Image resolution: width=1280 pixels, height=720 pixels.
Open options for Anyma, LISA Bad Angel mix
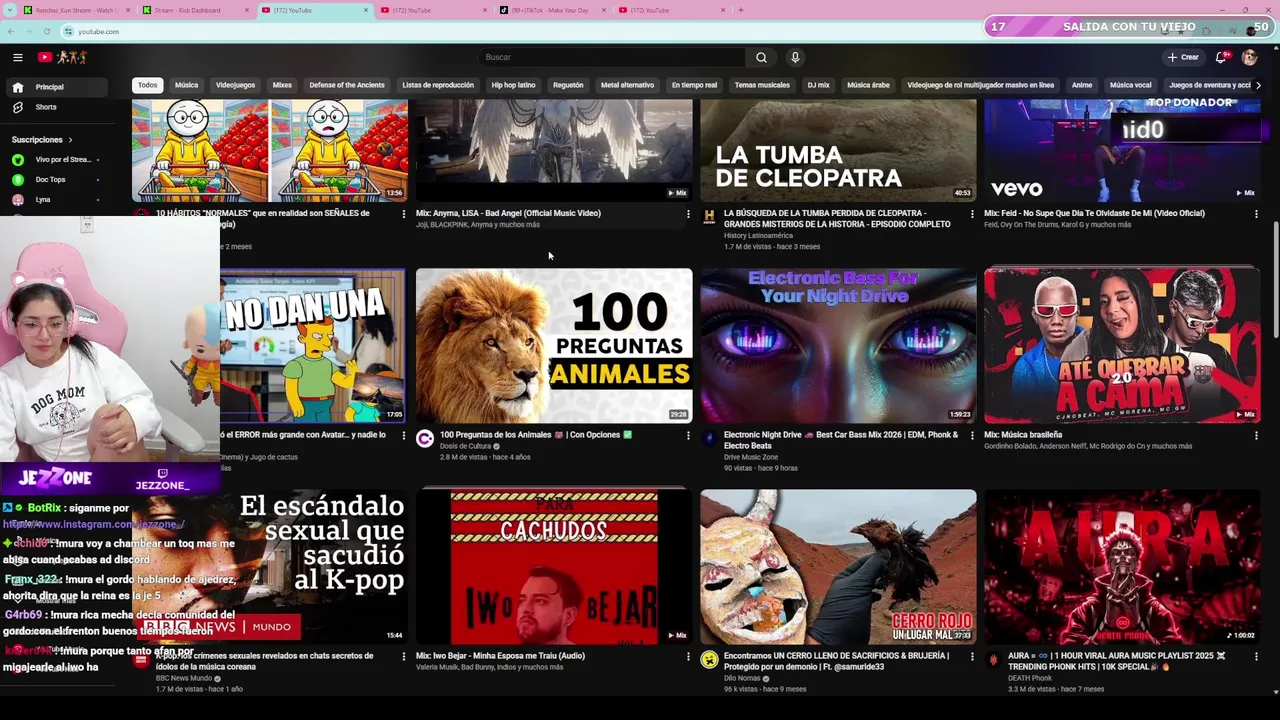[688, 214]
